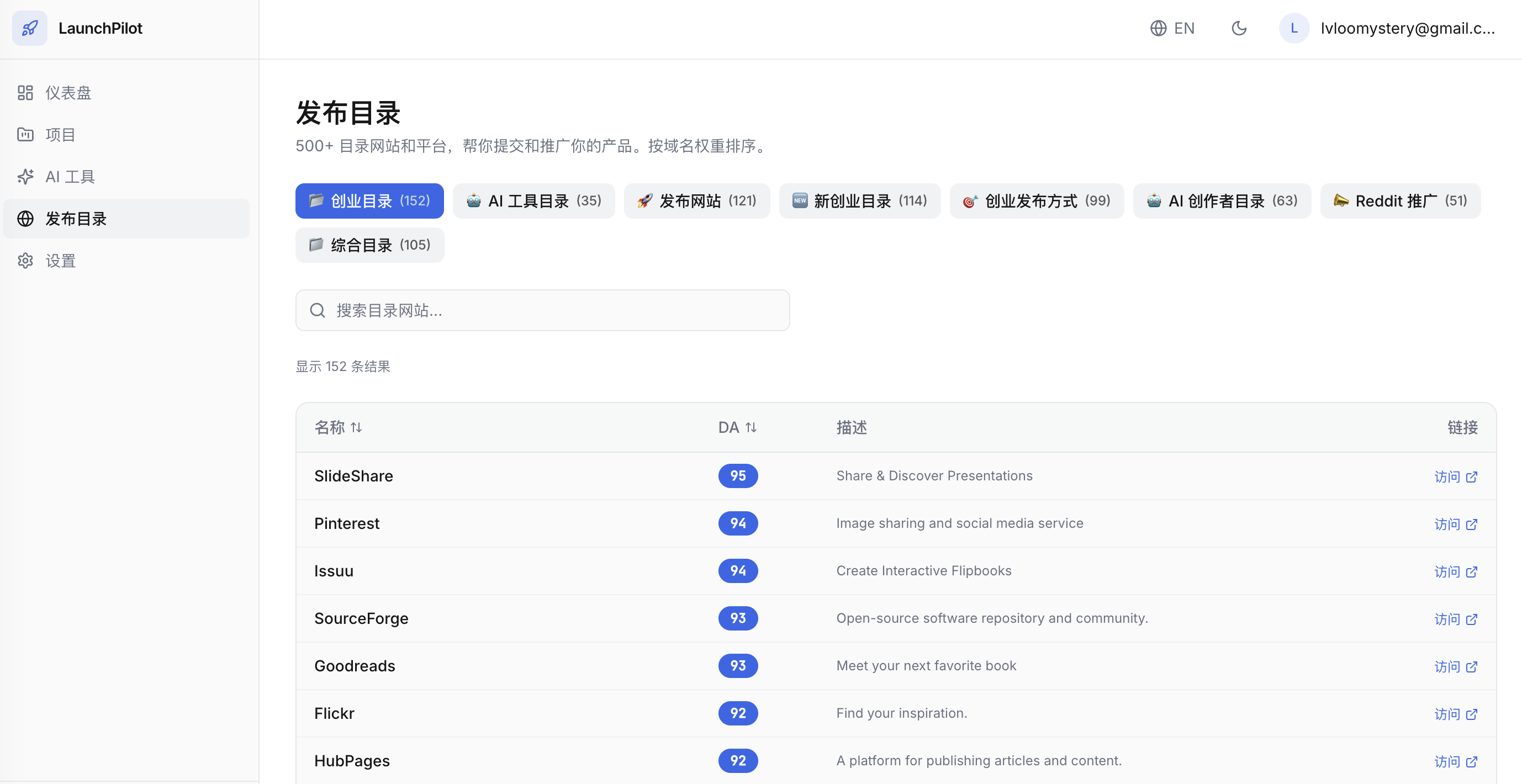
Task: Open the 仪表盘 dashboard sidebar item
Action: tap(126, 93)
